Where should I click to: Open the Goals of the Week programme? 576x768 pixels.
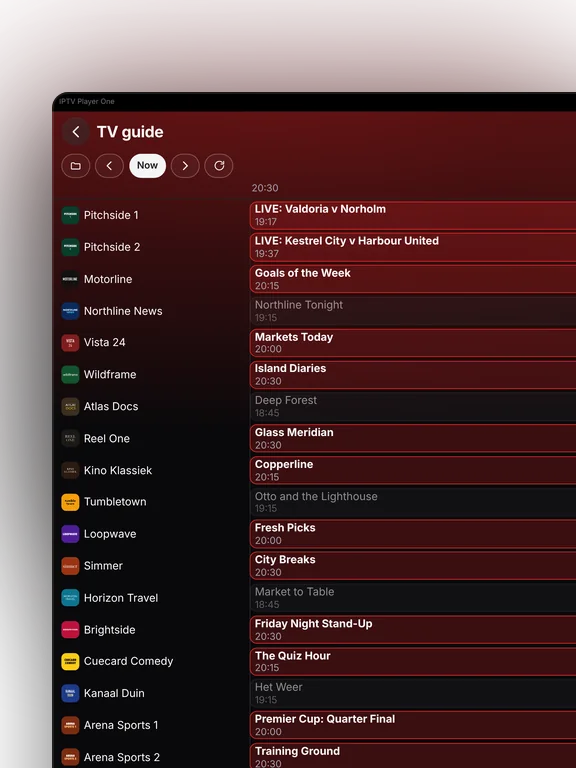tap(413, 279)
